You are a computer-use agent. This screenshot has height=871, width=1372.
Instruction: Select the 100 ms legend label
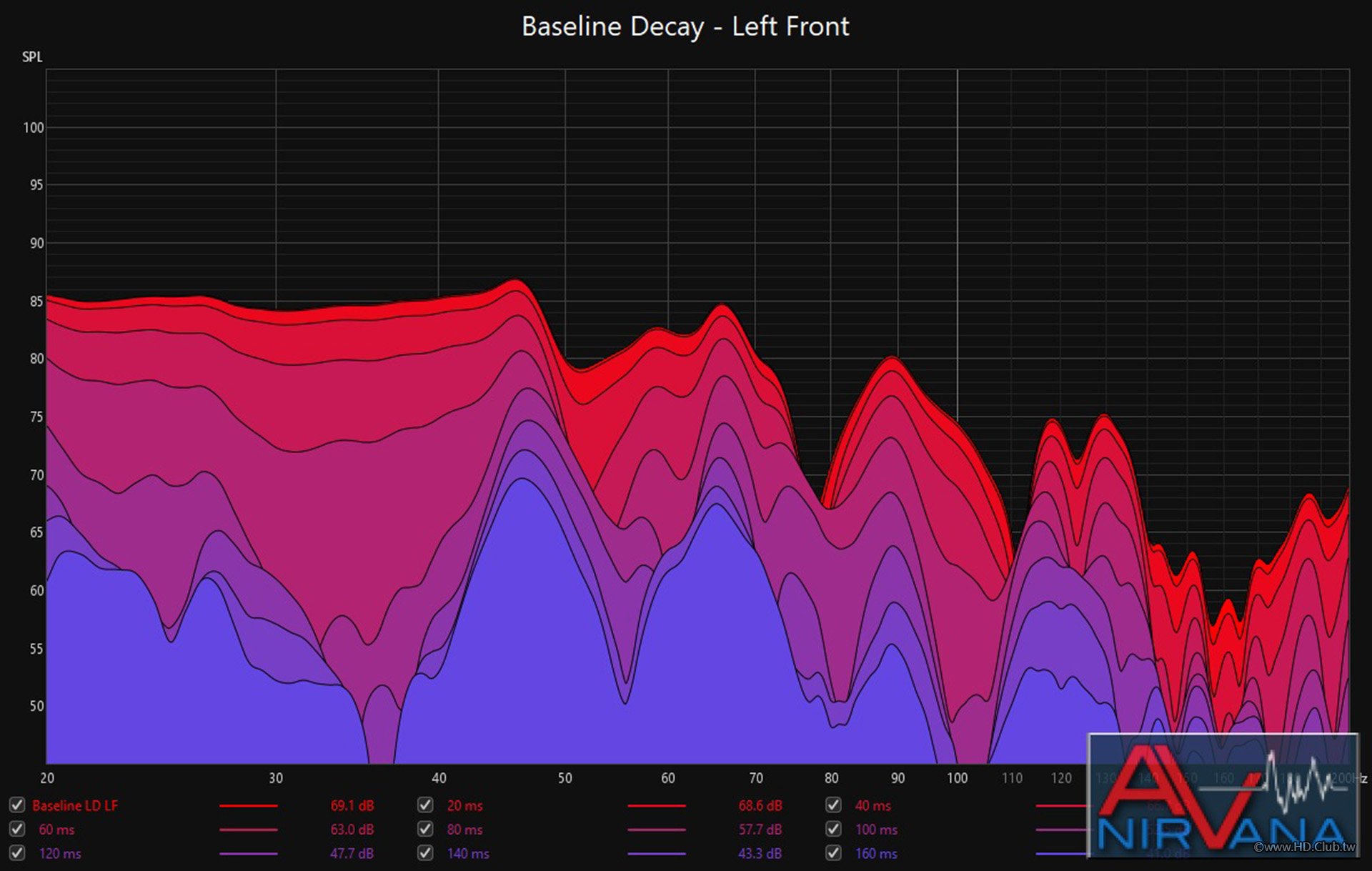[x=877, y=830]
